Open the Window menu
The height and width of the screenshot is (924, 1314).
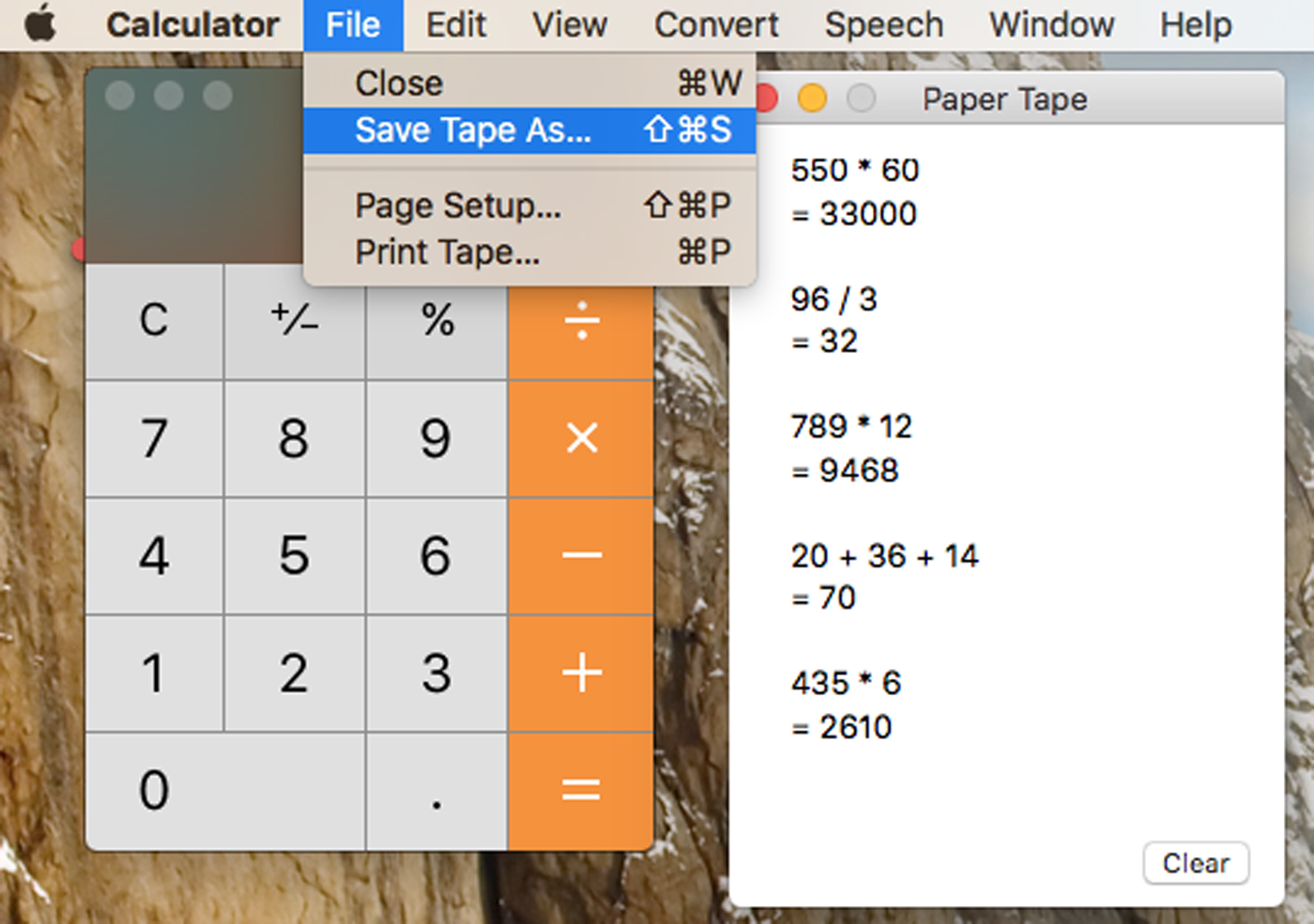coord(1052,24)
